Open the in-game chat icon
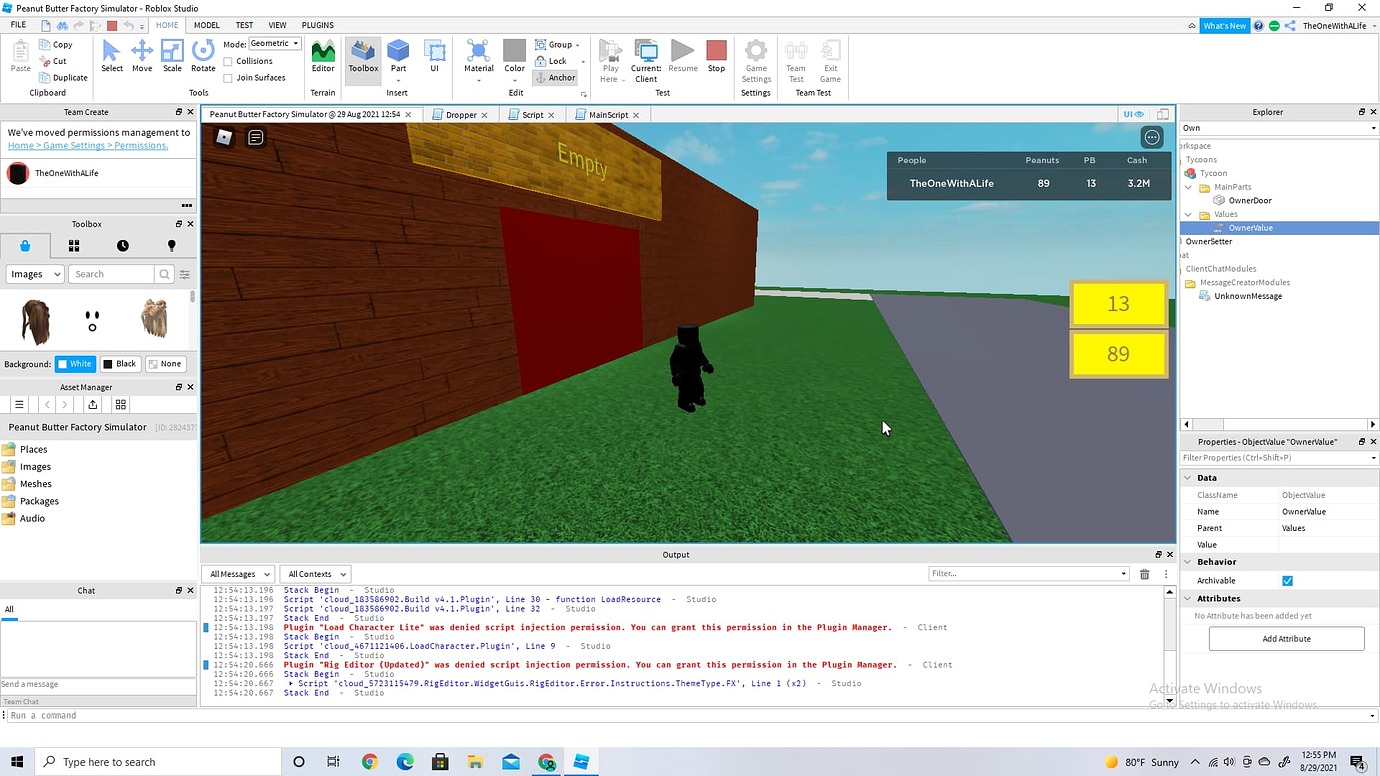This screenshot has width=1380, height=776. coord(256,137)
